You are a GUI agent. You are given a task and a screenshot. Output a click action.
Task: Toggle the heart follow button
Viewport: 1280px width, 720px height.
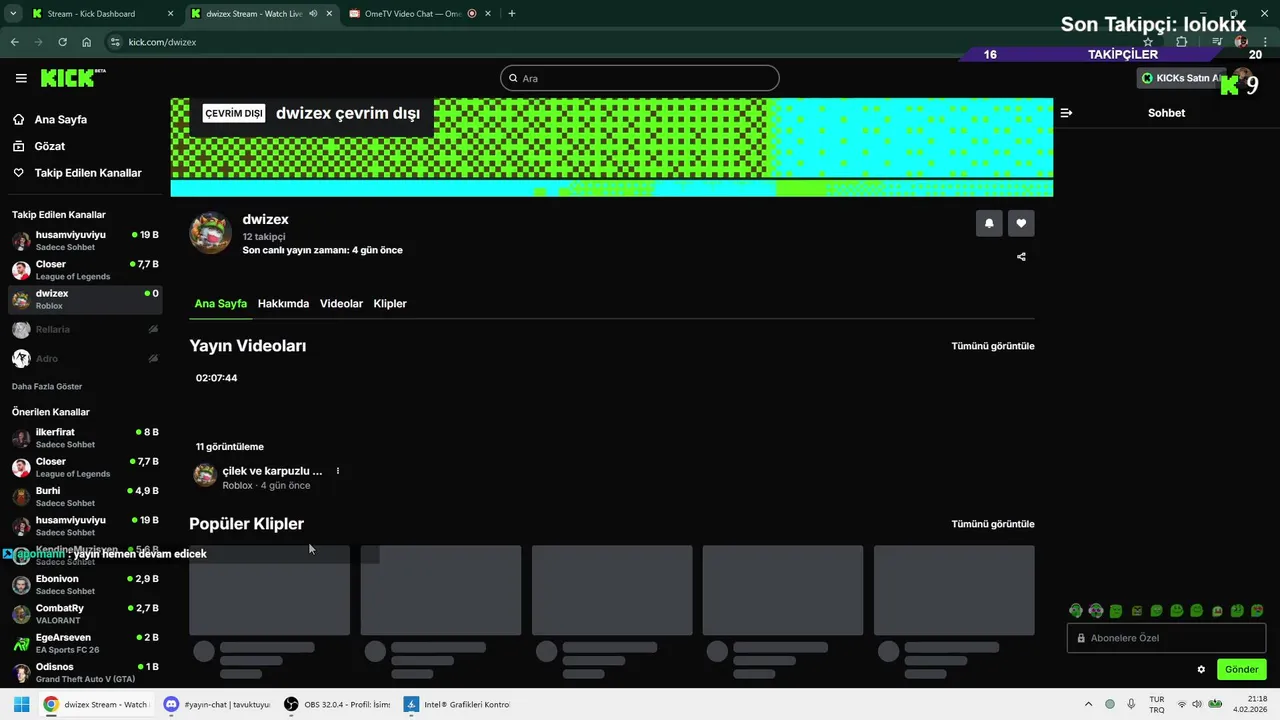point(1021,223)
